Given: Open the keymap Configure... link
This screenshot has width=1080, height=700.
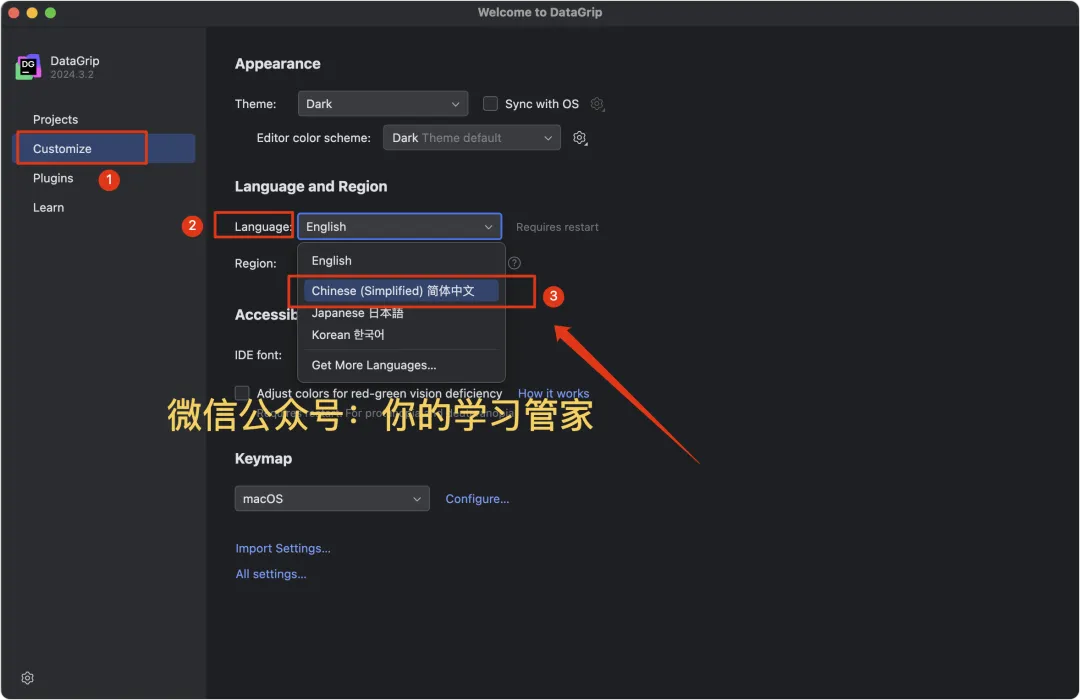Looking at the screenshot, I should (x=477, y=499).
